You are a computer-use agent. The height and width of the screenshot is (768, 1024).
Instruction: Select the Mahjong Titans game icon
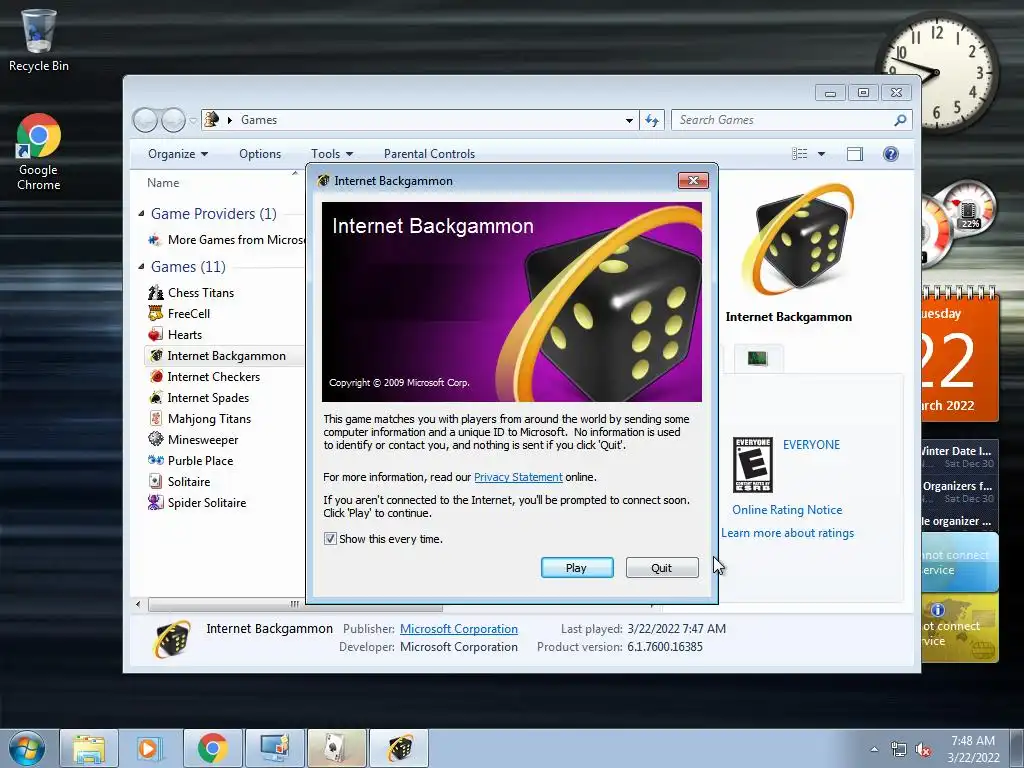click(155, 418)
